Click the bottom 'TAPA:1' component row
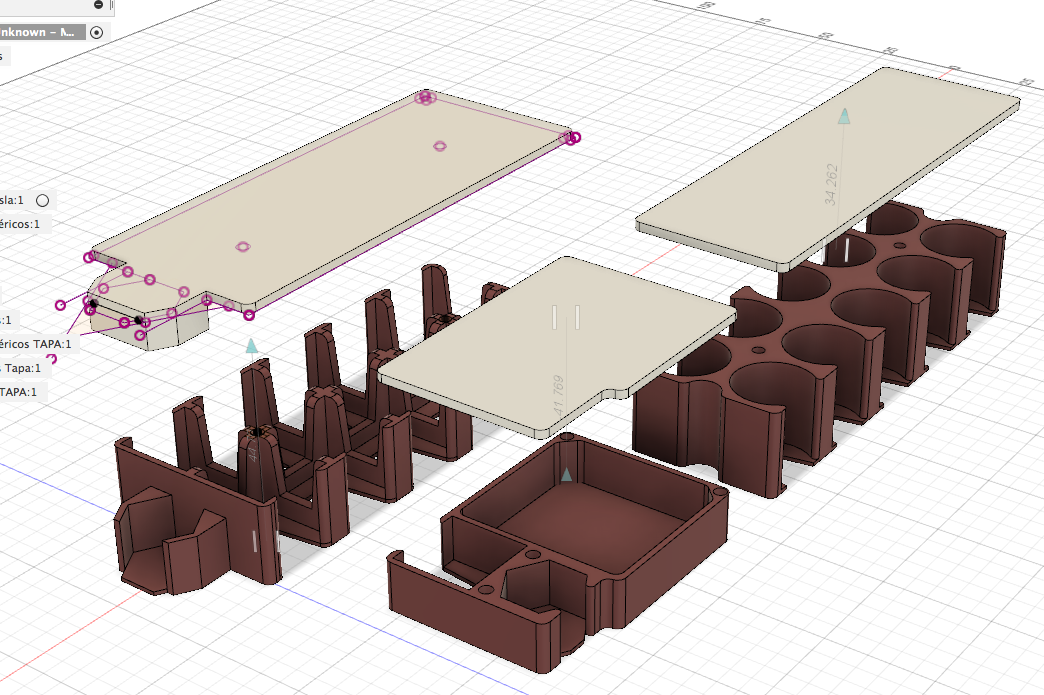The height and width of the screenshot is (695, 1044). click(22, 392)
